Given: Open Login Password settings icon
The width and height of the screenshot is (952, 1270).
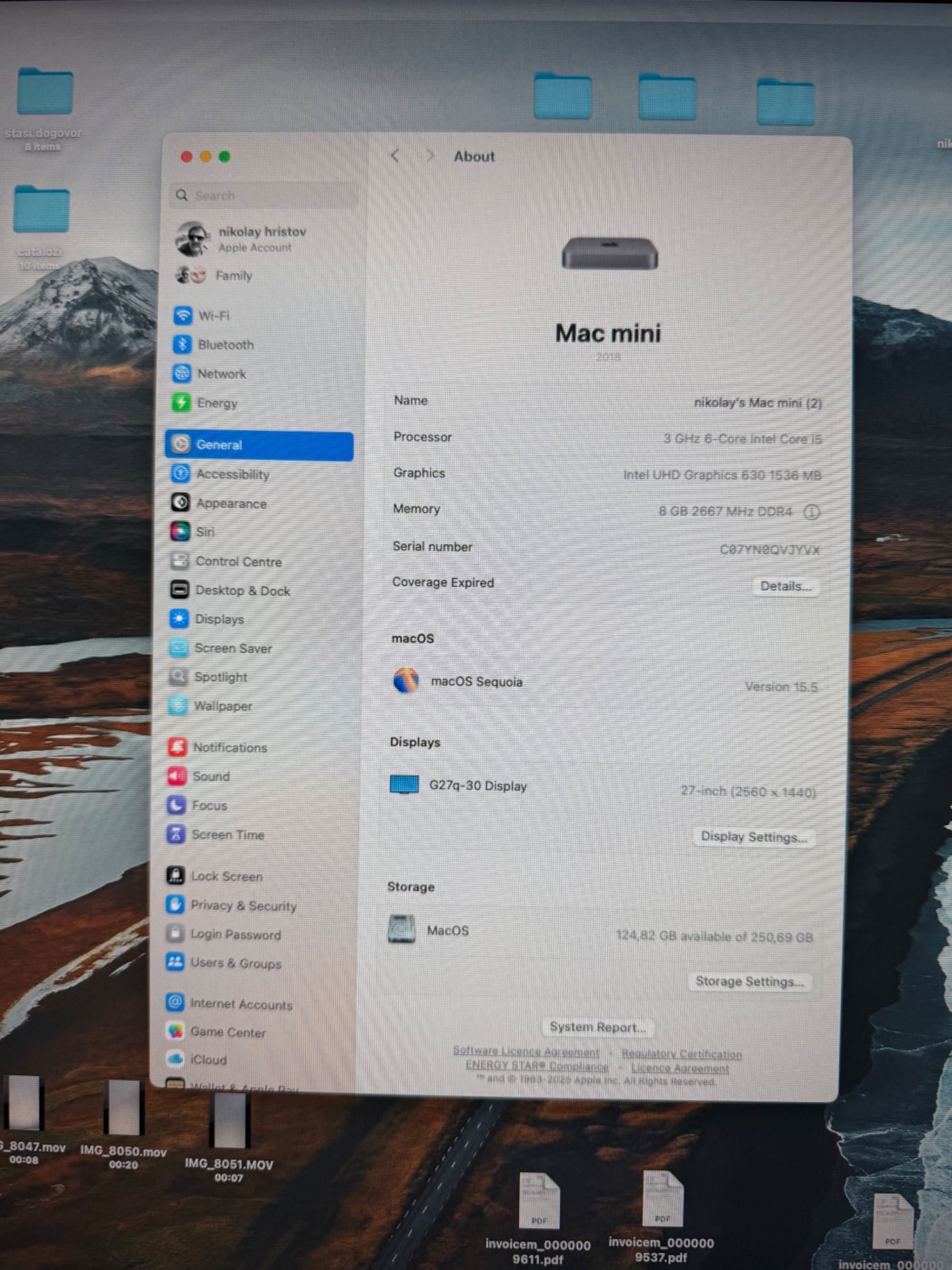Looking at the screenshot, I should pyautogui.click(x=175, y=933).
